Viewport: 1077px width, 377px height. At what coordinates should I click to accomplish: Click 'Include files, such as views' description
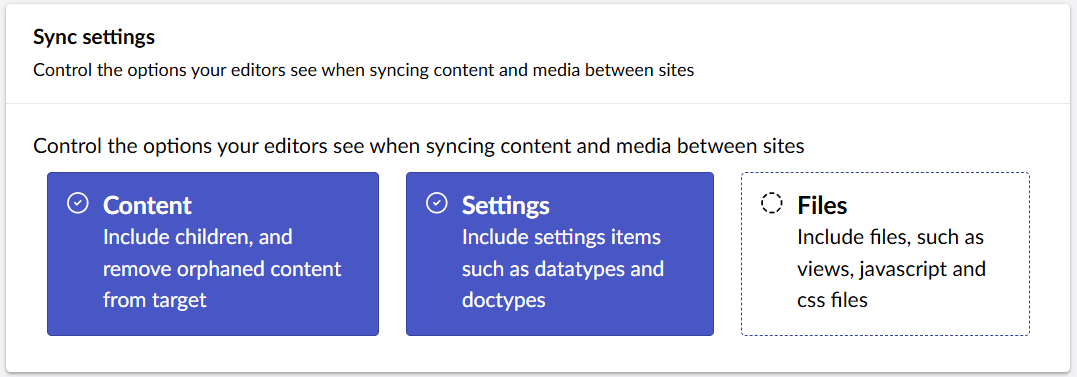[892, 269]
